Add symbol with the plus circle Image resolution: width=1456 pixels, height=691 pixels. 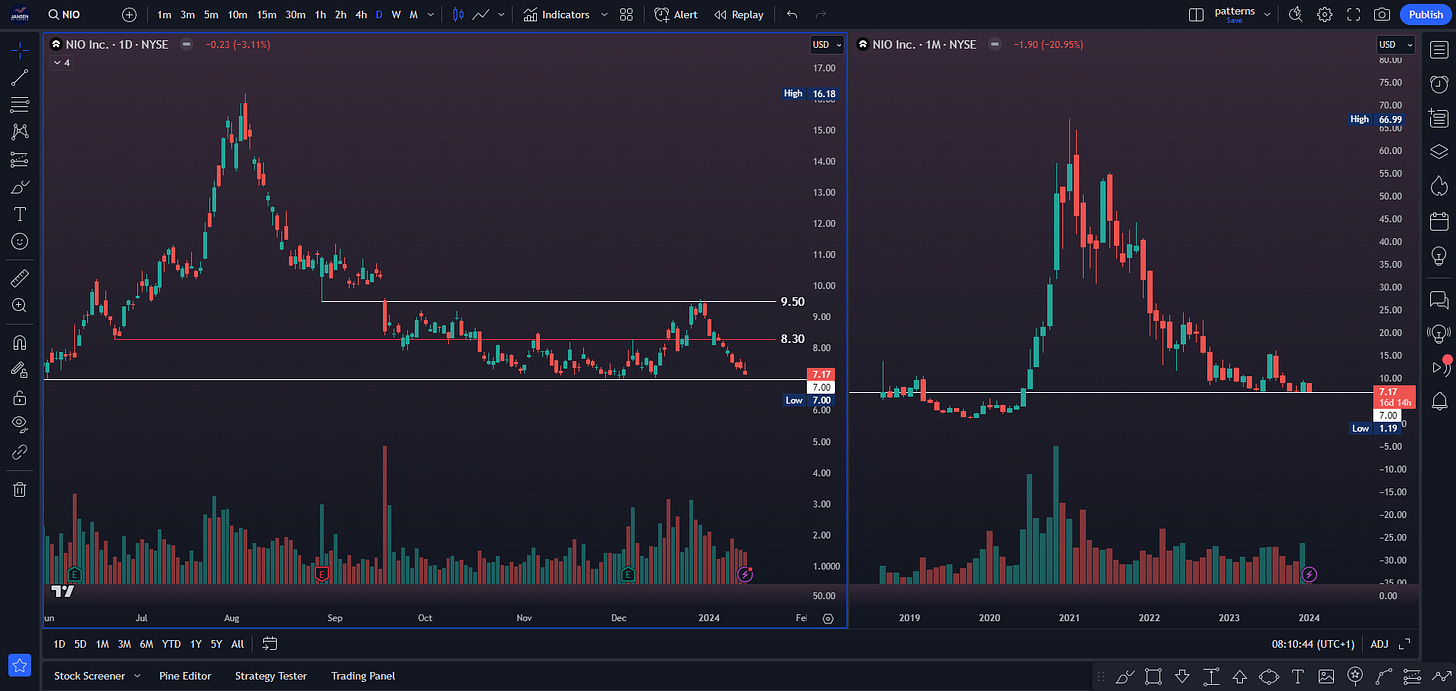(x=129, y=14)
